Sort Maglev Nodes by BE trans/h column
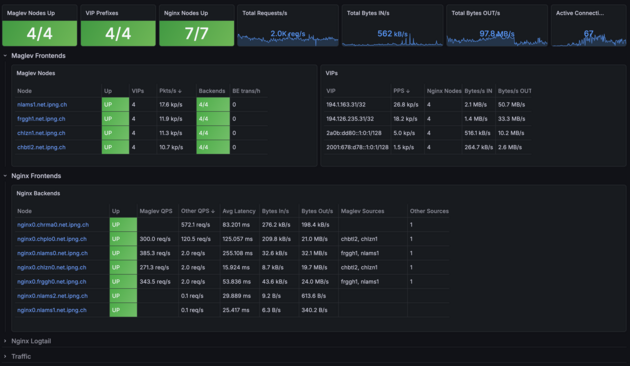Viewport: 630px width, 366px height. (246, 91)
